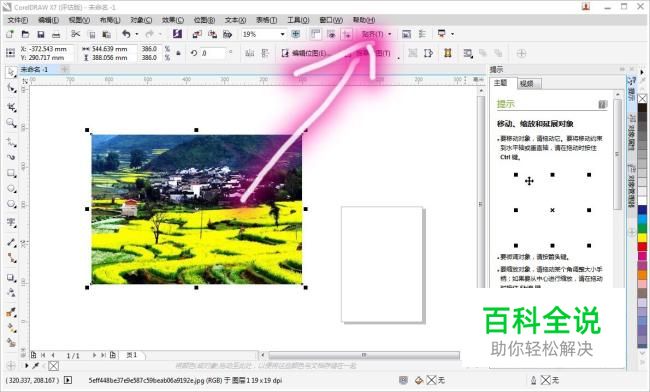Image resolution: width=650 pixels, height=392 pixels.
Task: Open the 编辑(E) menu
Action: 48,20
